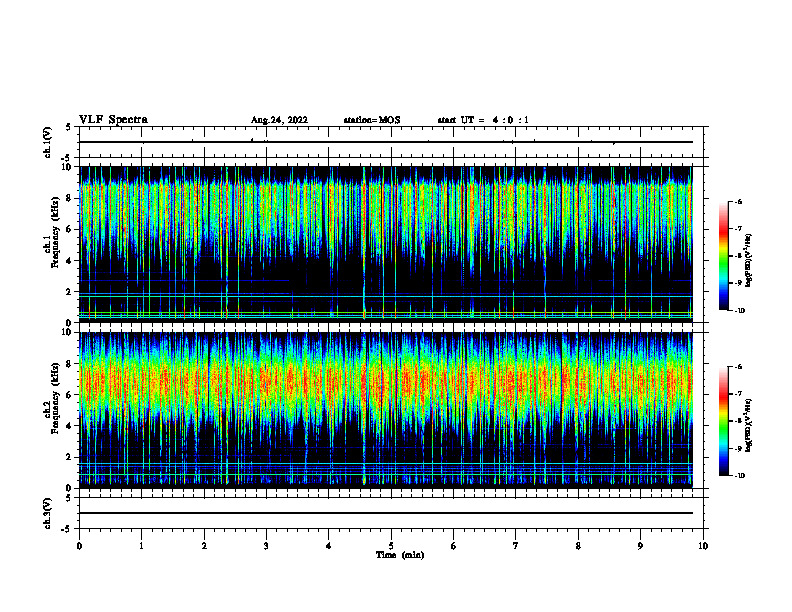Image resolution: width=792 pixels, height=612 pixels.
Task: Click the ch.2 color scale bar
Action: pos(724,421)
